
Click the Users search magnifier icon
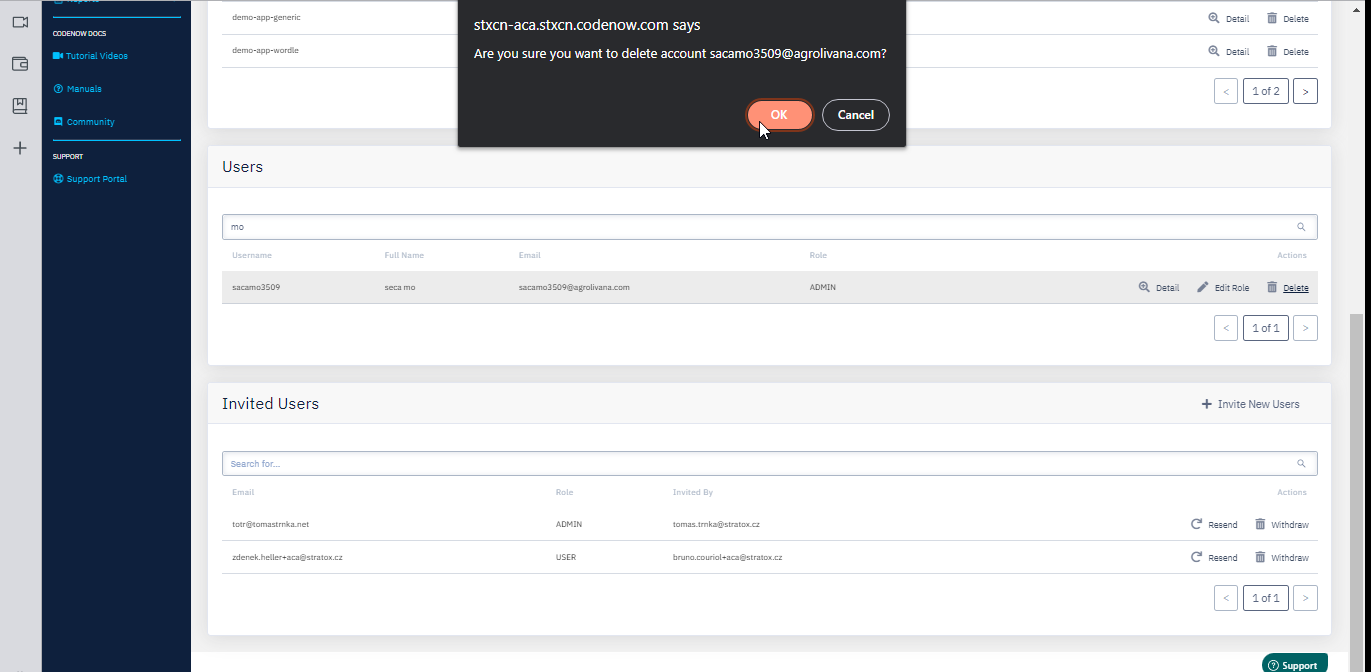[1301, 227]
